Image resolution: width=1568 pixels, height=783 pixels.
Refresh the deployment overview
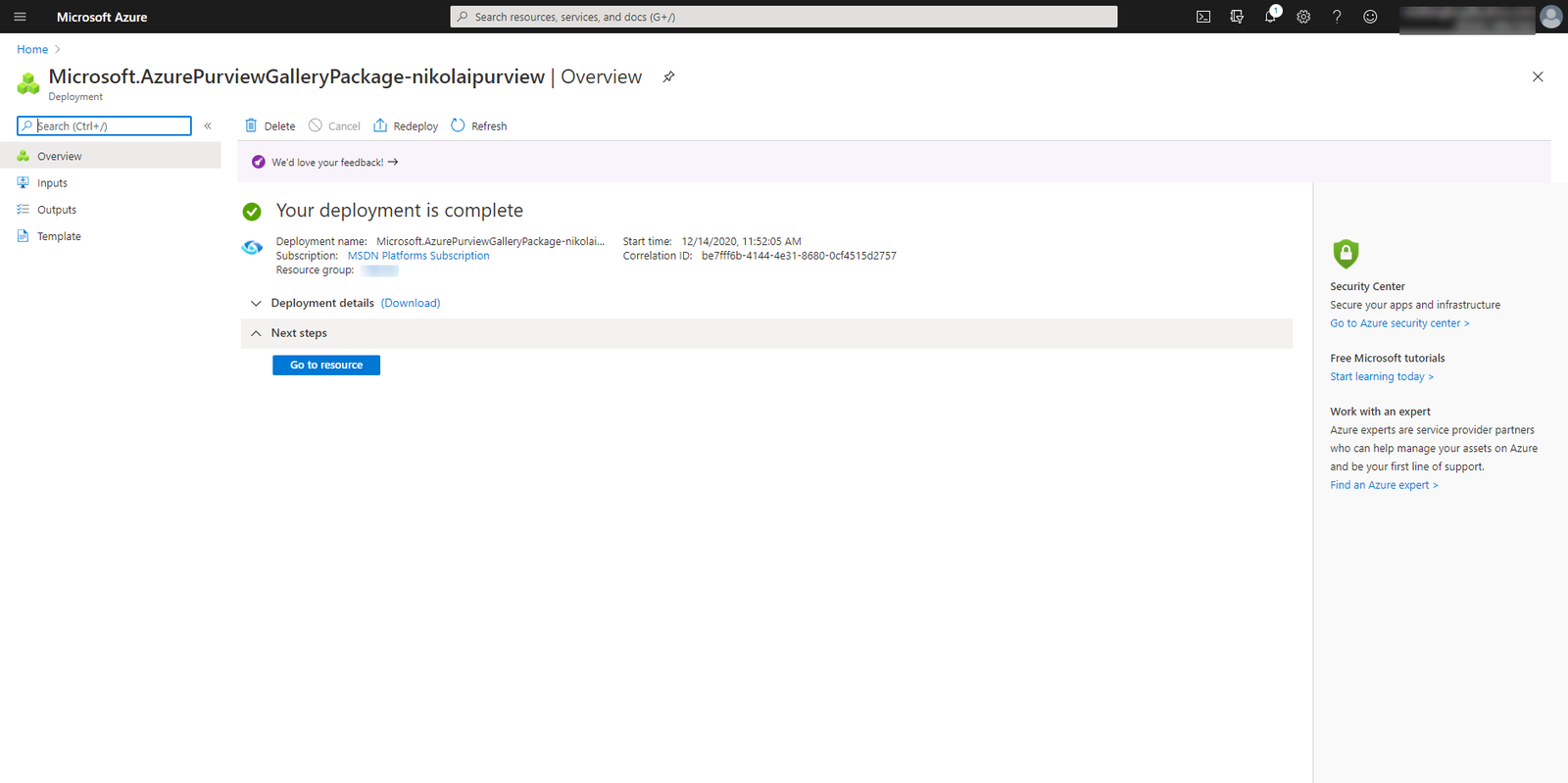coord(479,125)
